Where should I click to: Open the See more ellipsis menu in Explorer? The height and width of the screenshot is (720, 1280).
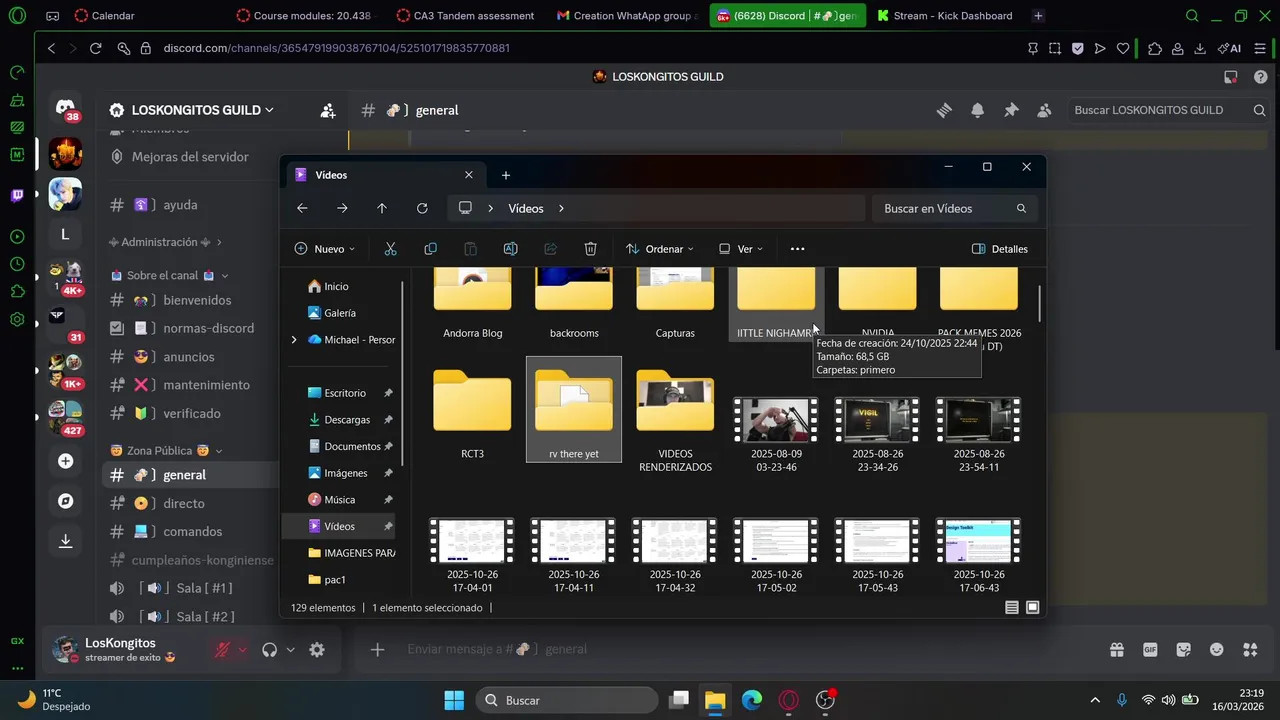(797, 249)
